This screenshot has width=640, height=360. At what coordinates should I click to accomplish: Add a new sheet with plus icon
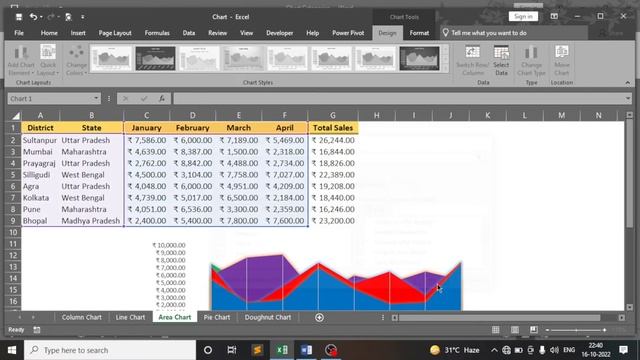pos(320,318)
